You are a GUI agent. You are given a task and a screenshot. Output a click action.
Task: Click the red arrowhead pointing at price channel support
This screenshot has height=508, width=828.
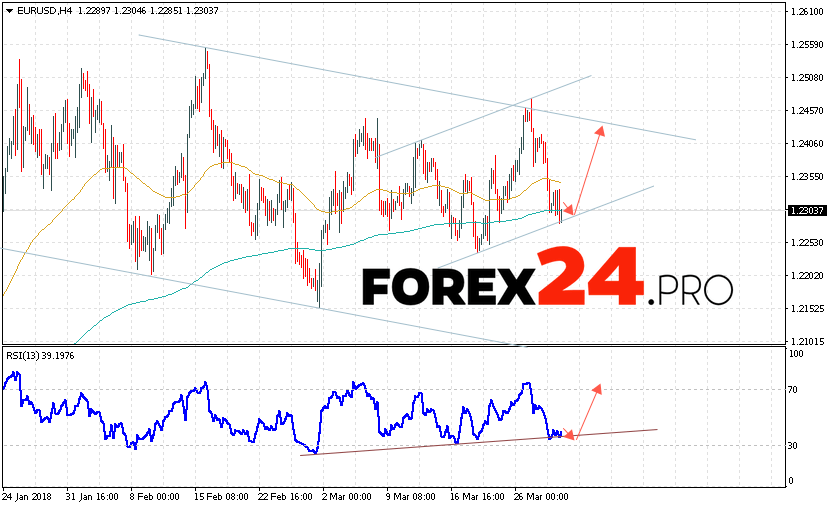click(570, 211)
